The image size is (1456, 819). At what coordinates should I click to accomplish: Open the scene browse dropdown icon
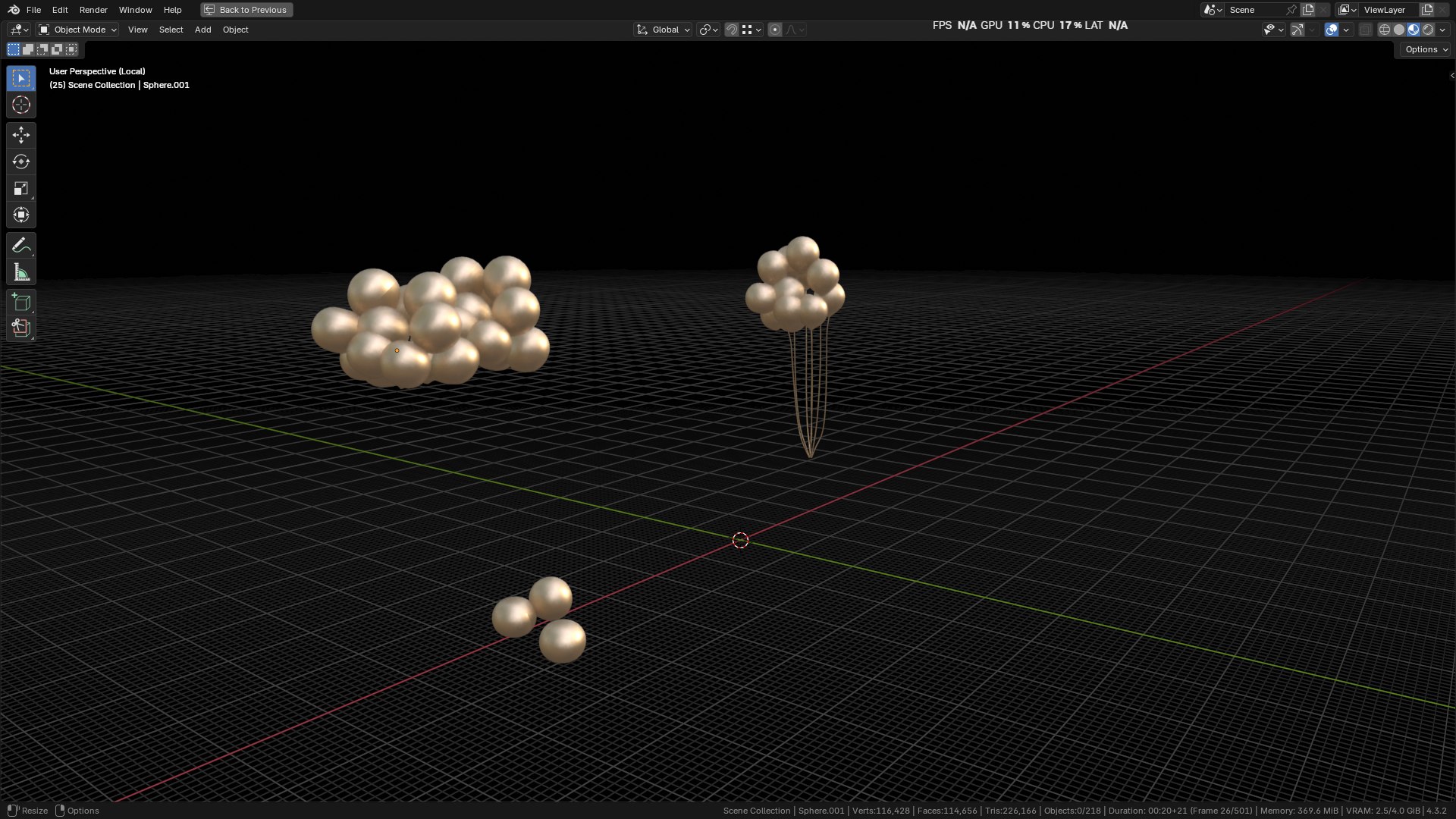tap(1213, 10)
